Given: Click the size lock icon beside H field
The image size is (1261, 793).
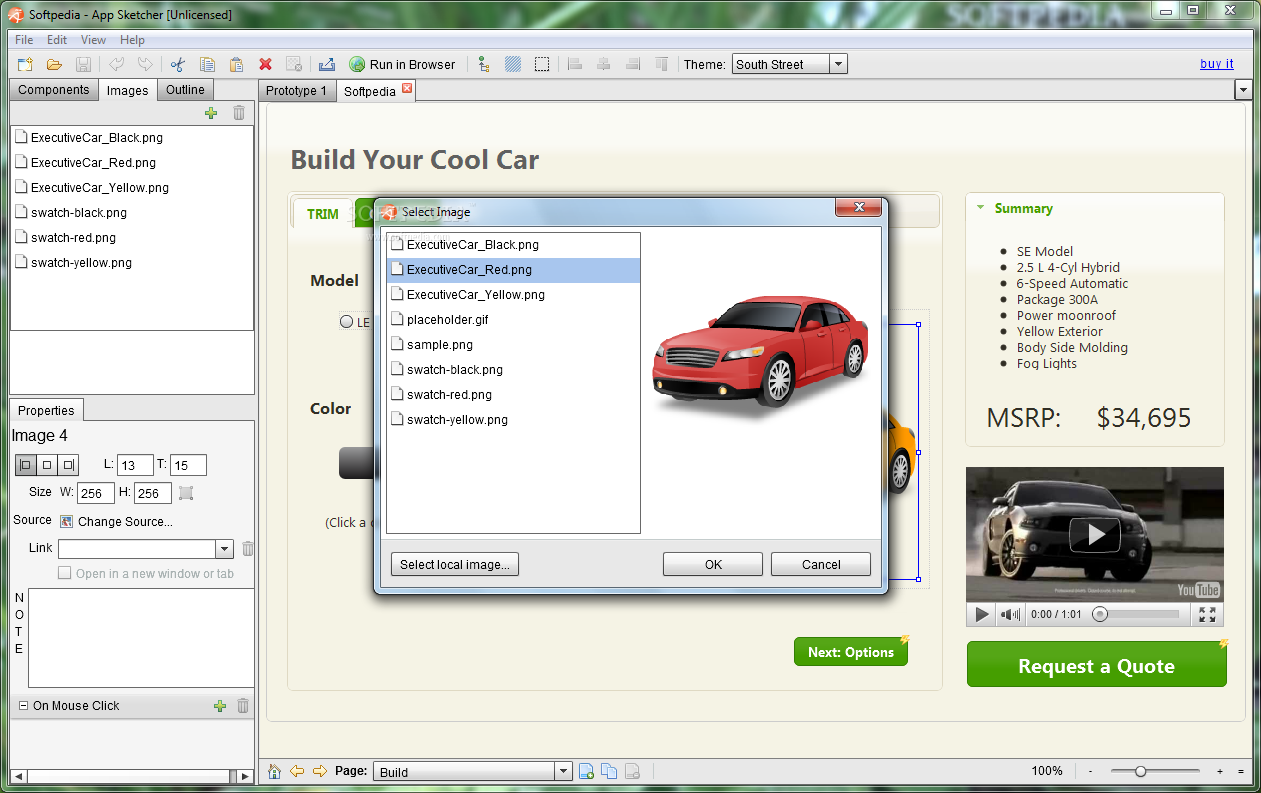Looking at the screenshot, I should point(186,492).
